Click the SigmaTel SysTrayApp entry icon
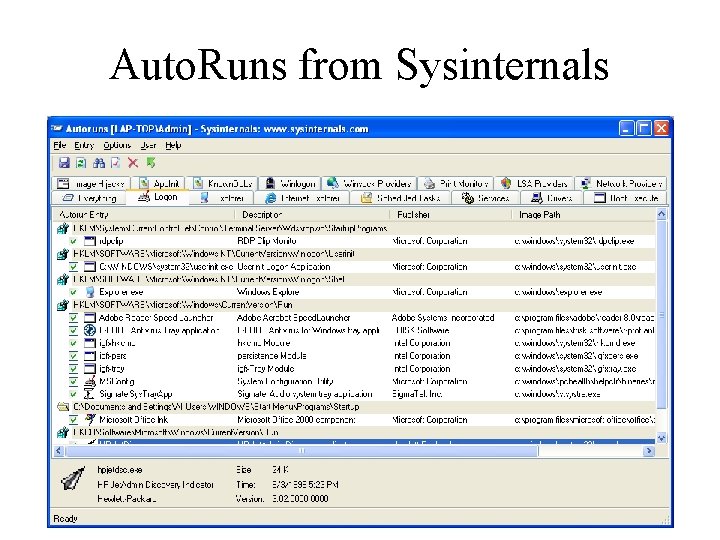Image resolution: width=720 pixels, height=540 pixels. click(90, 394)
